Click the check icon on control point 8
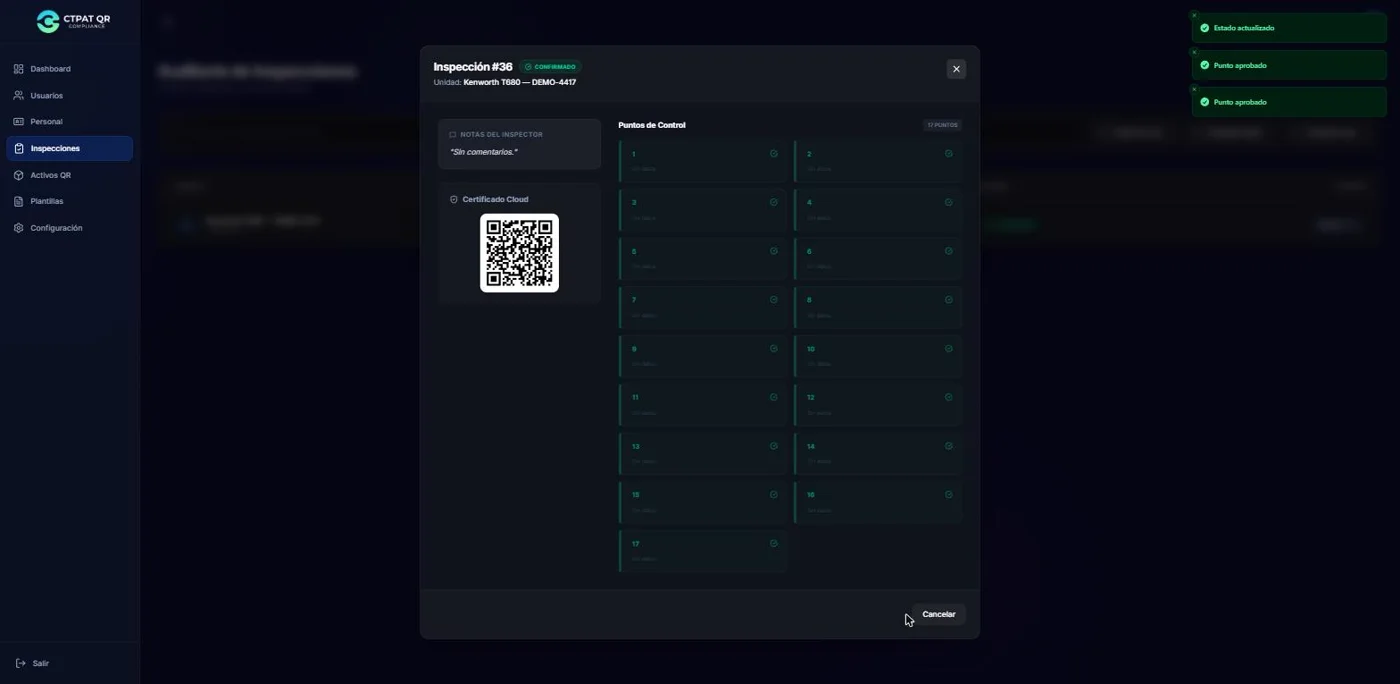This screenshot has width=1400, height=684. (x=948, y=300)
